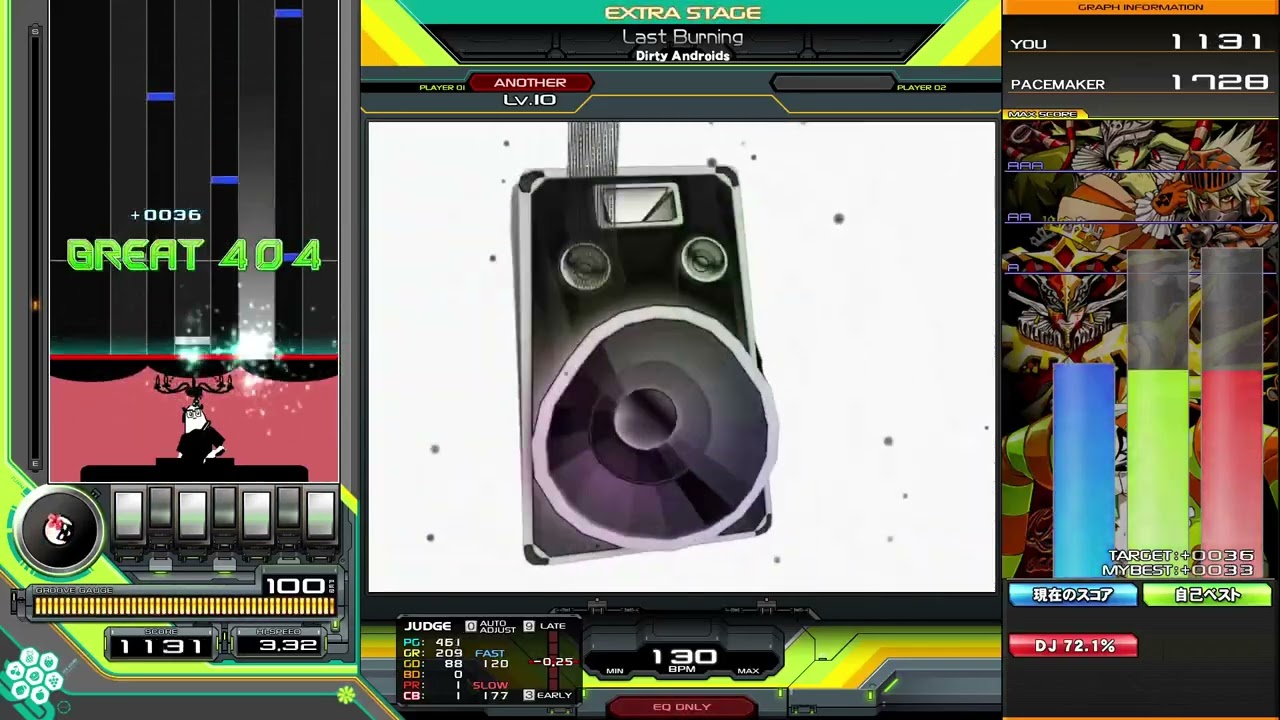1280x720 pixels.
Task: Click the timing offset meter showing -0.25
Action: click(552, 661)
